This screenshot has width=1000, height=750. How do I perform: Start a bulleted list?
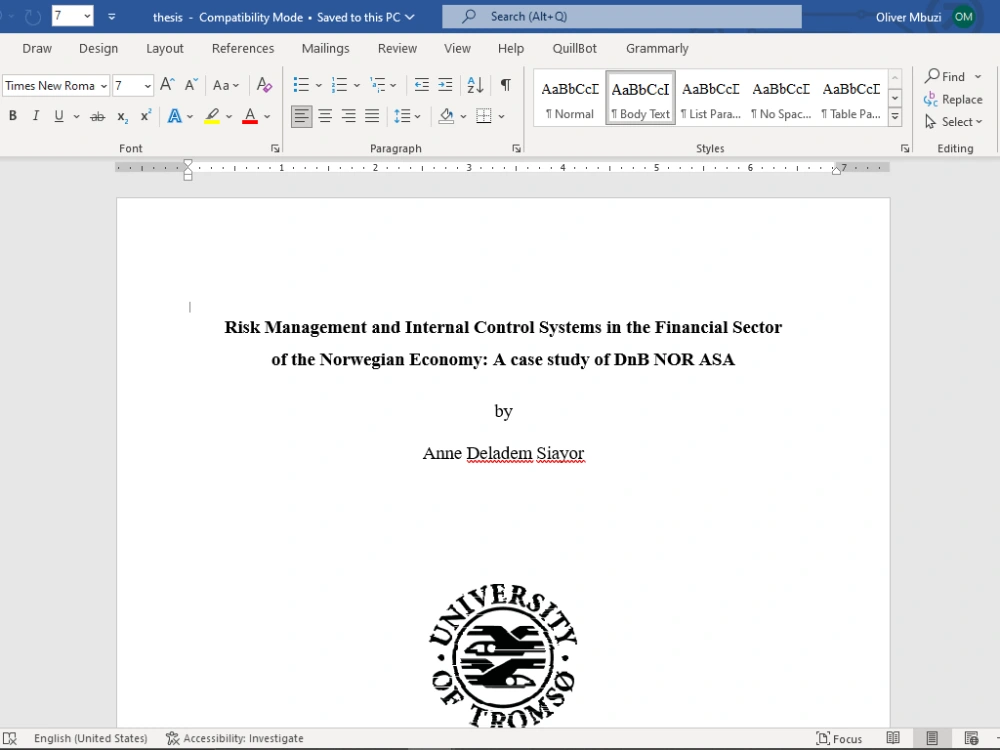(301, 85)
